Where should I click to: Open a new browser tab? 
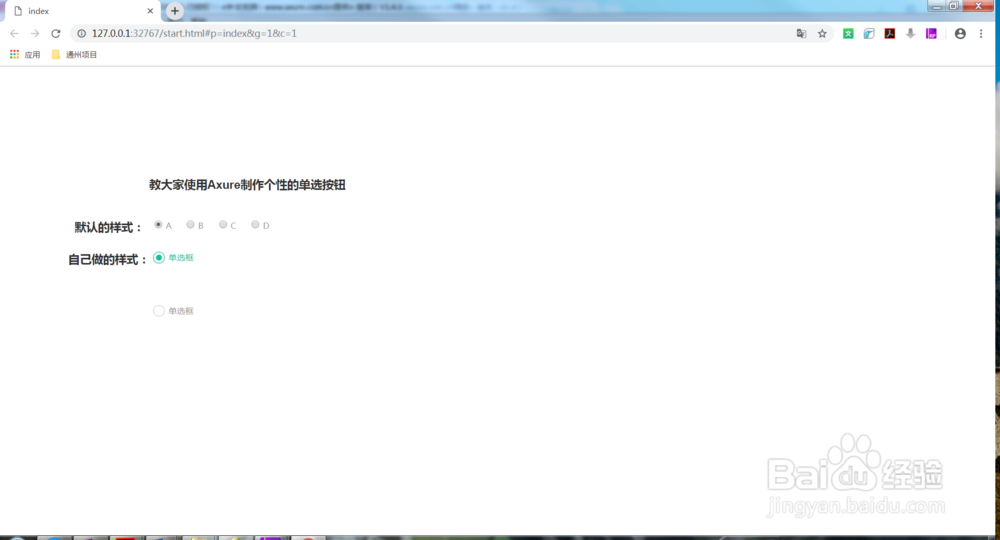pyautogui.click(x=175, y=11)
